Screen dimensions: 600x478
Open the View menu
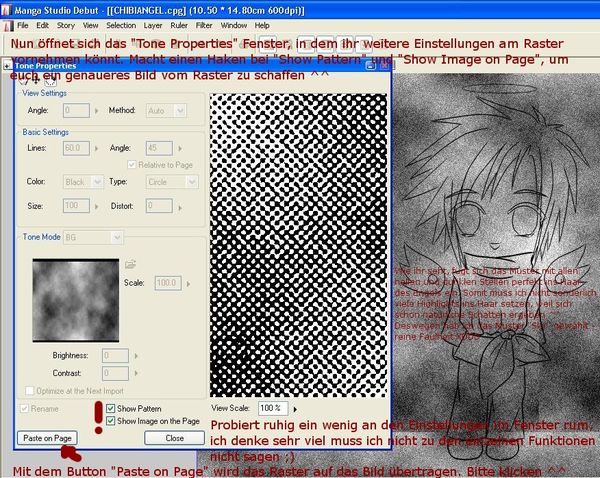90,25
